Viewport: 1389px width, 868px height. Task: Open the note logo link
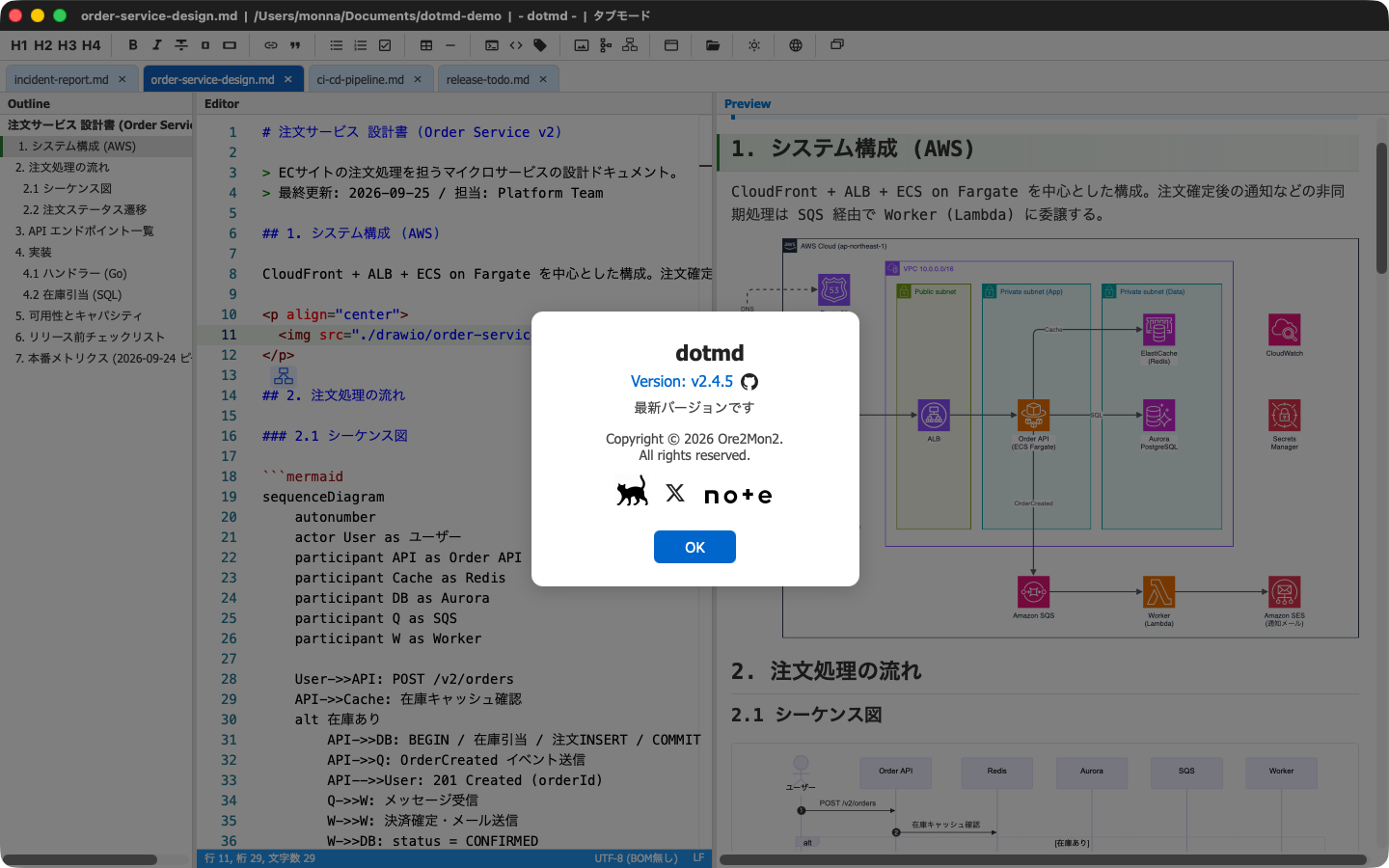pos(738,496)
